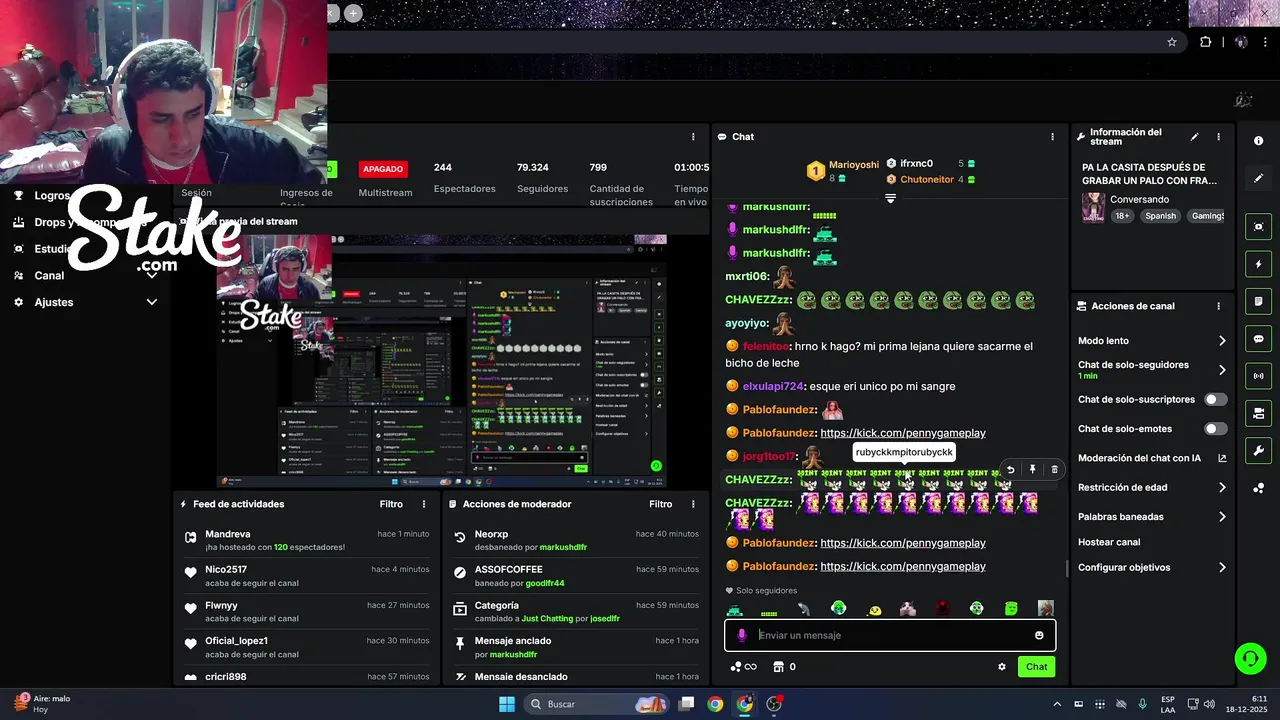Open chat settings gear icon
The height and width of the screenshot is (720, 1280).
pos(1002,667)
